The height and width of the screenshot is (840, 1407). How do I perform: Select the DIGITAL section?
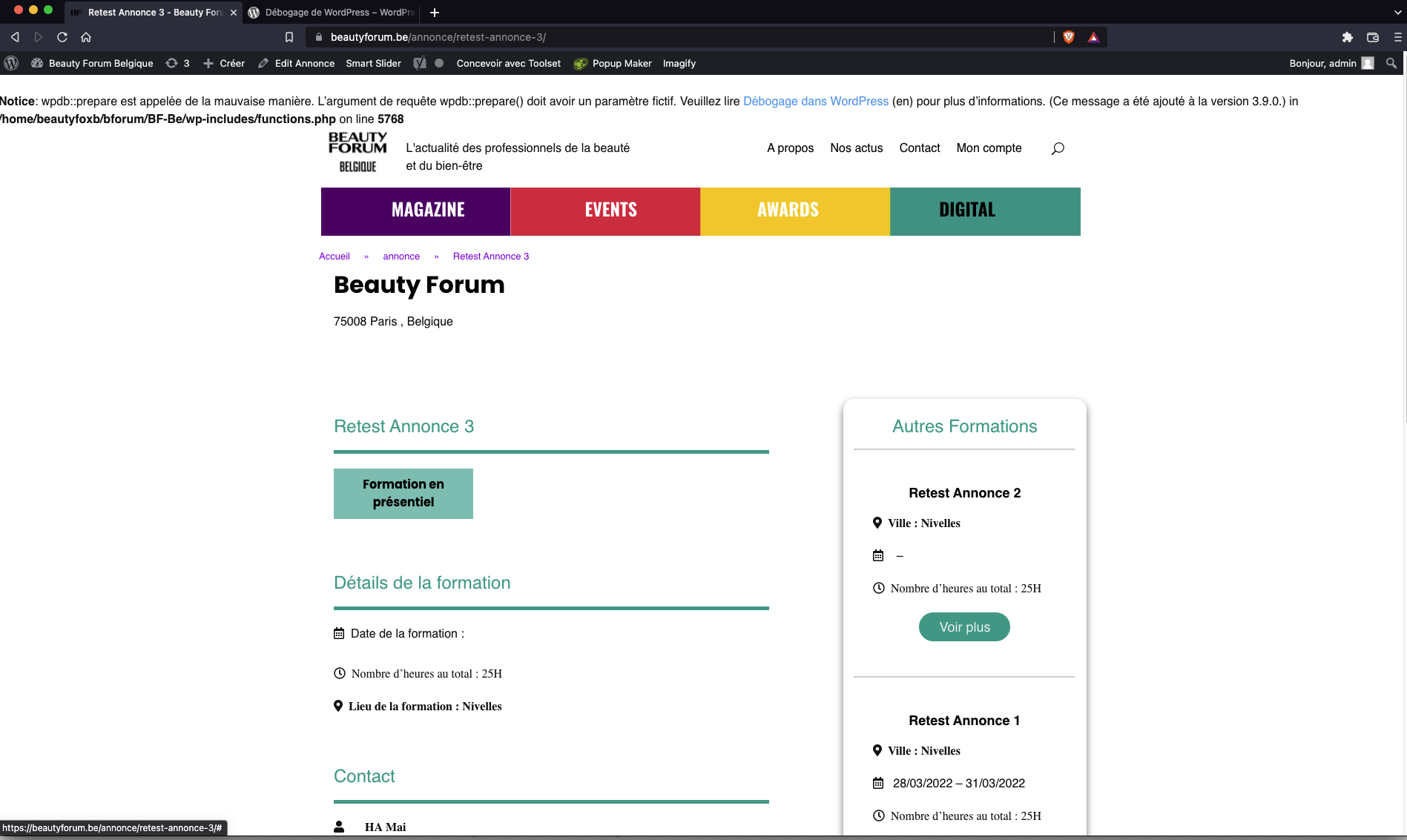coord(985,211)
